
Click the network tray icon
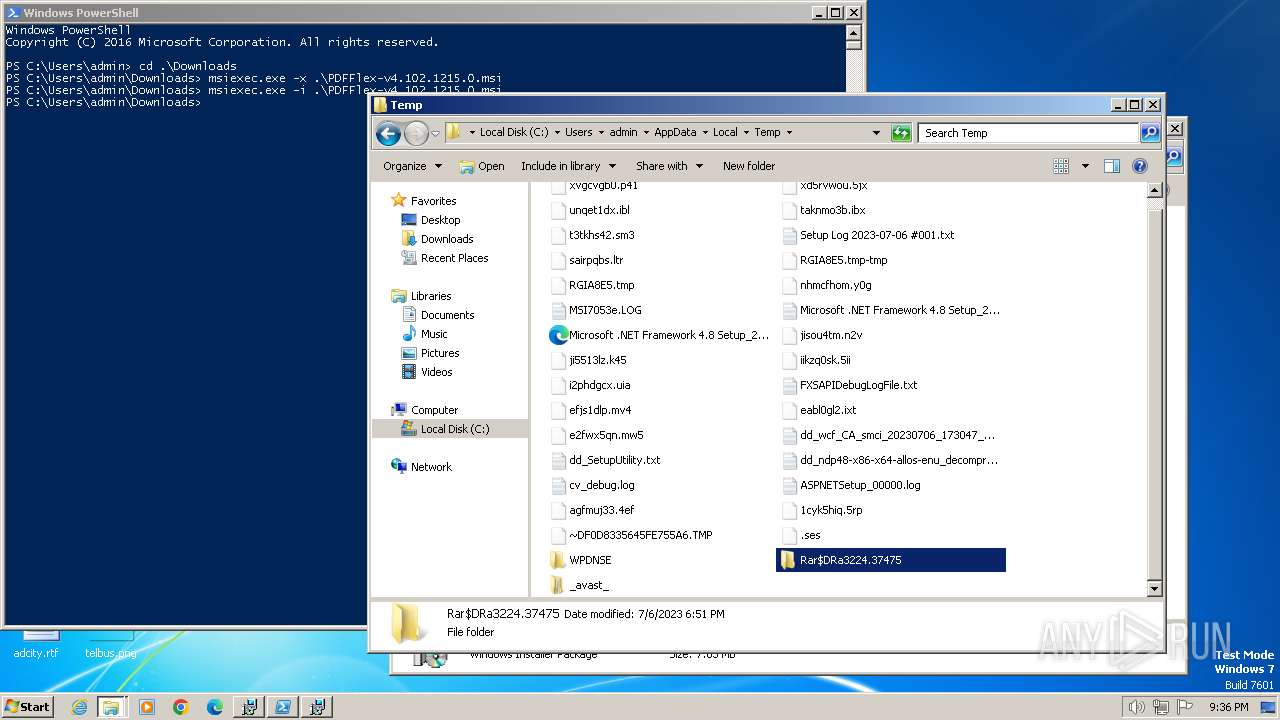coord(1160,707)
